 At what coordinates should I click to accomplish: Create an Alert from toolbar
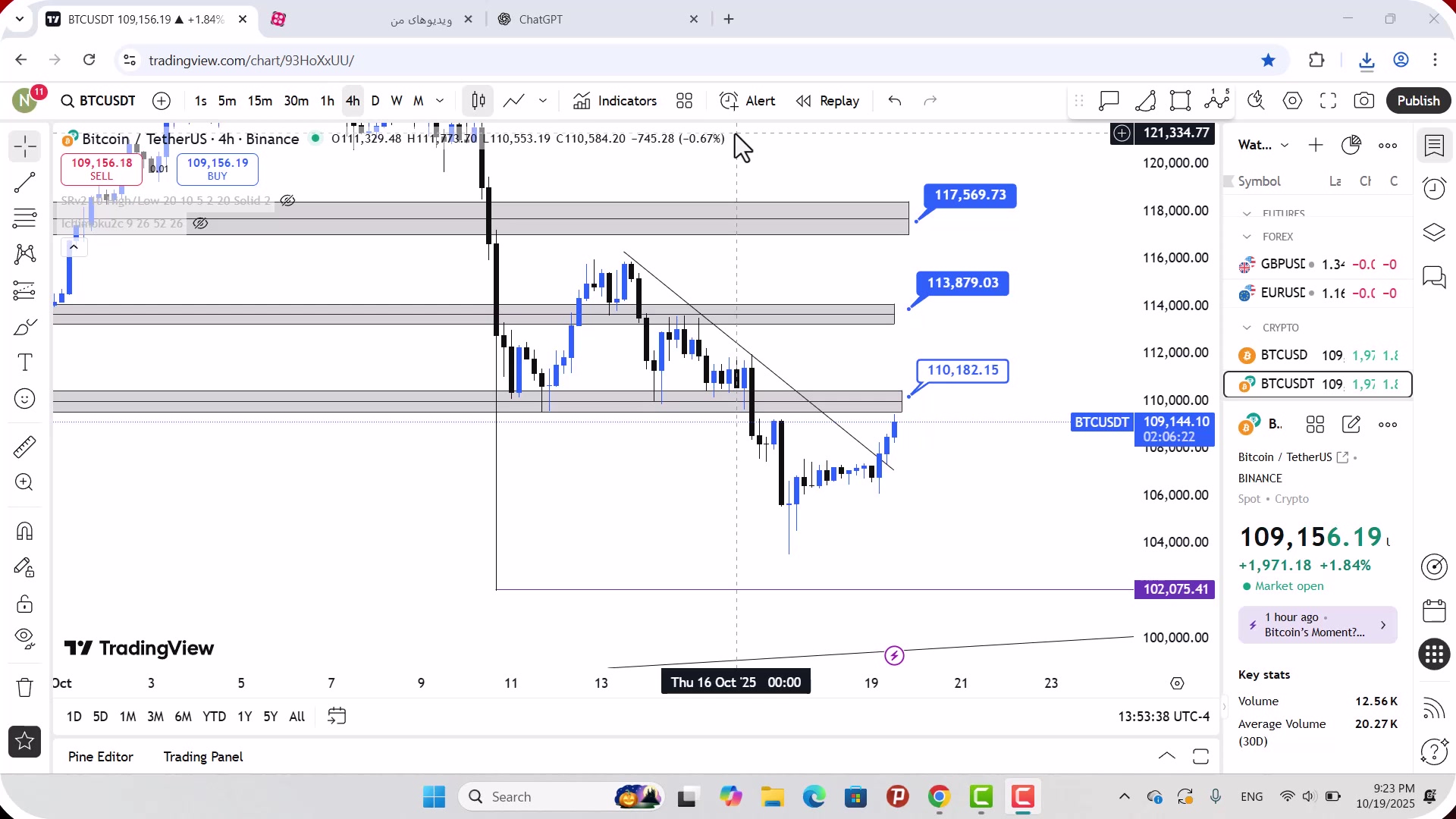[x=748, y=101]
